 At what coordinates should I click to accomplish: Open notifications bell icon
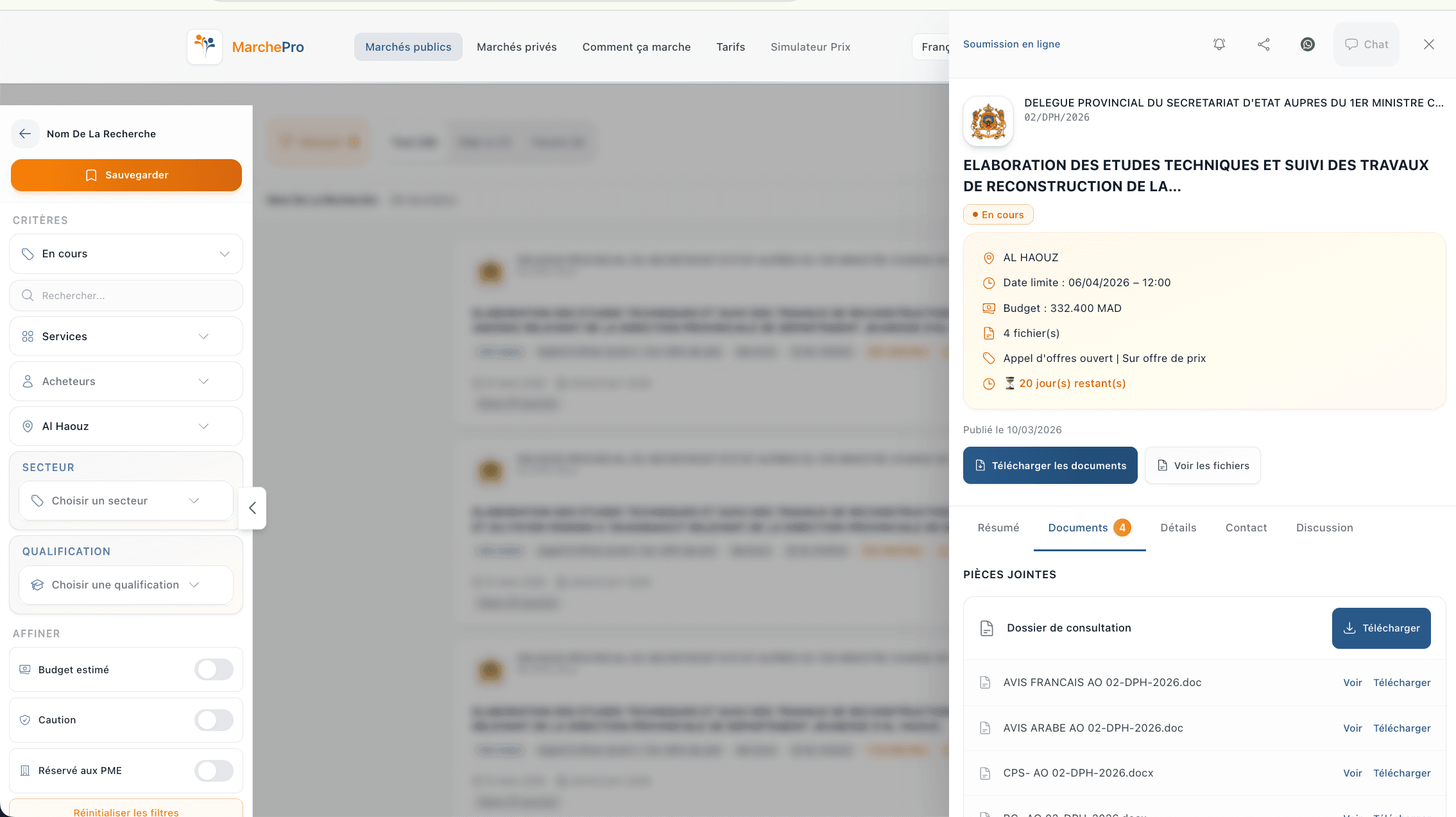click(1219, 44)
